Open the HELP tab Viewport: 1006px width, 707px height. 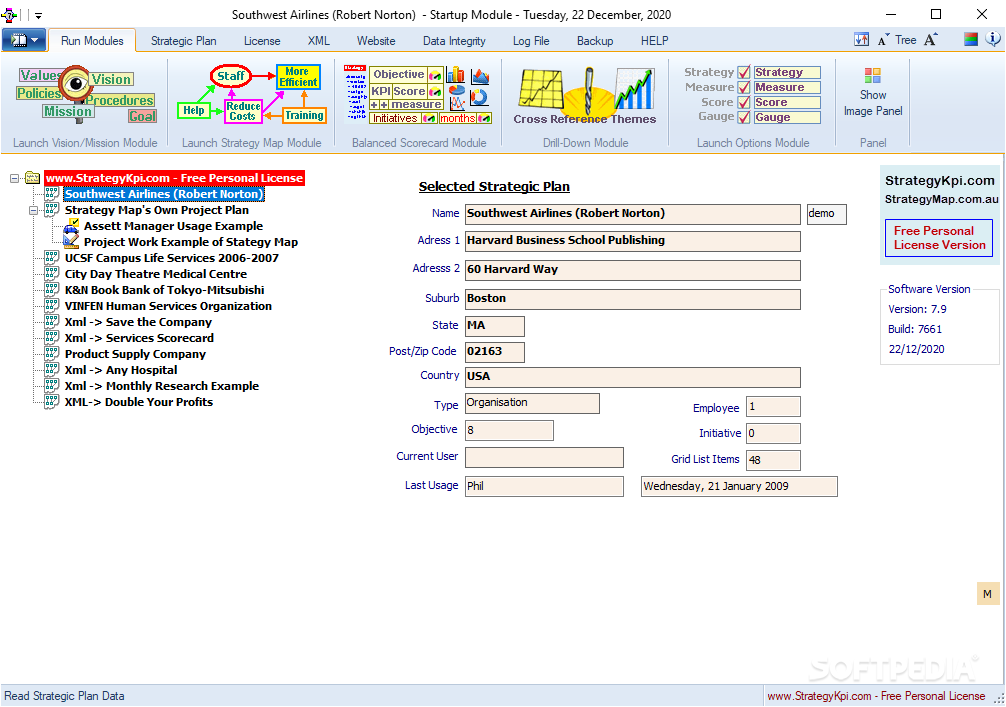[654, 40]
